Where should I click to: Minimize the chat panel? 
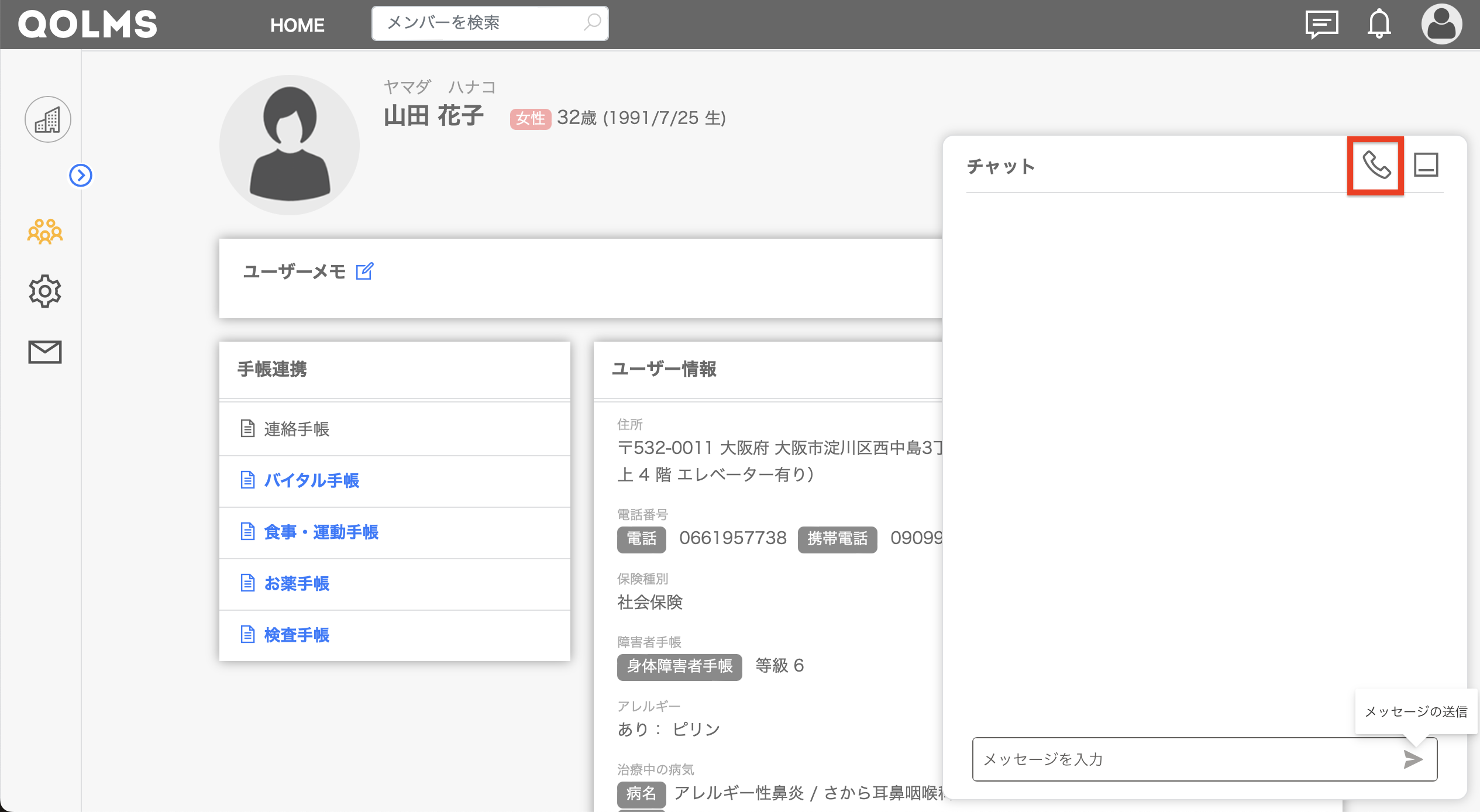pos(1426,165)
